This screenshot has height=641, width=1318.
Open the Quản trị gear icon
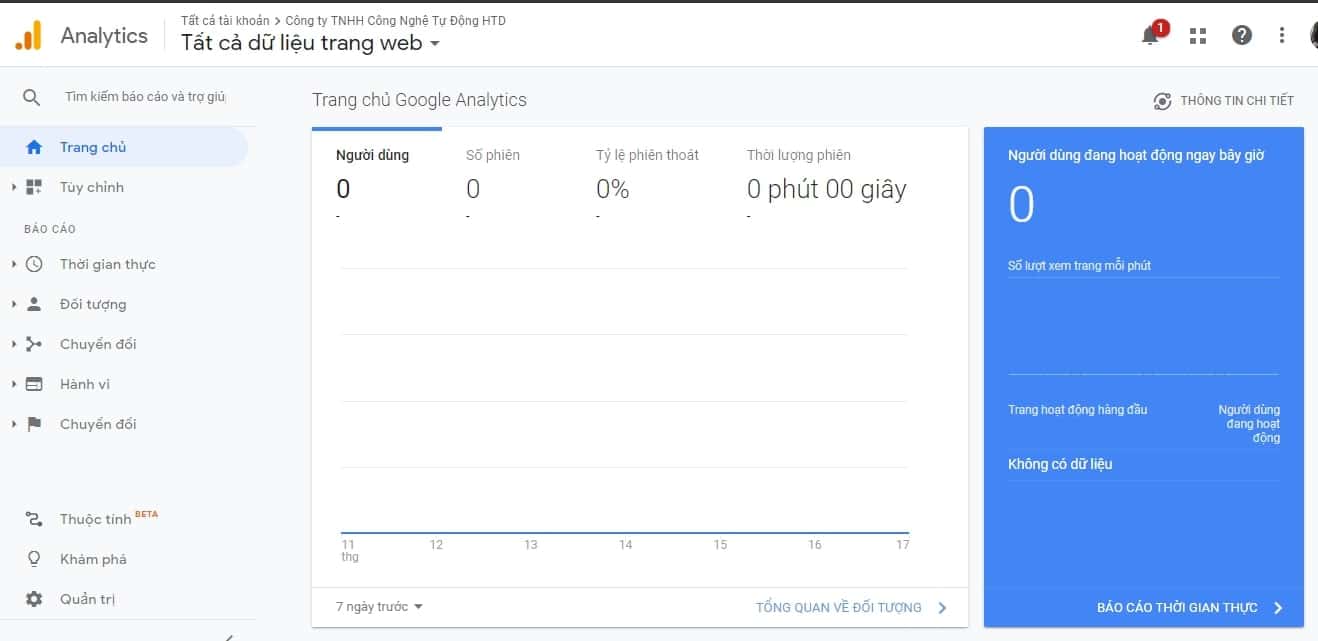click(x=32, y=598)
